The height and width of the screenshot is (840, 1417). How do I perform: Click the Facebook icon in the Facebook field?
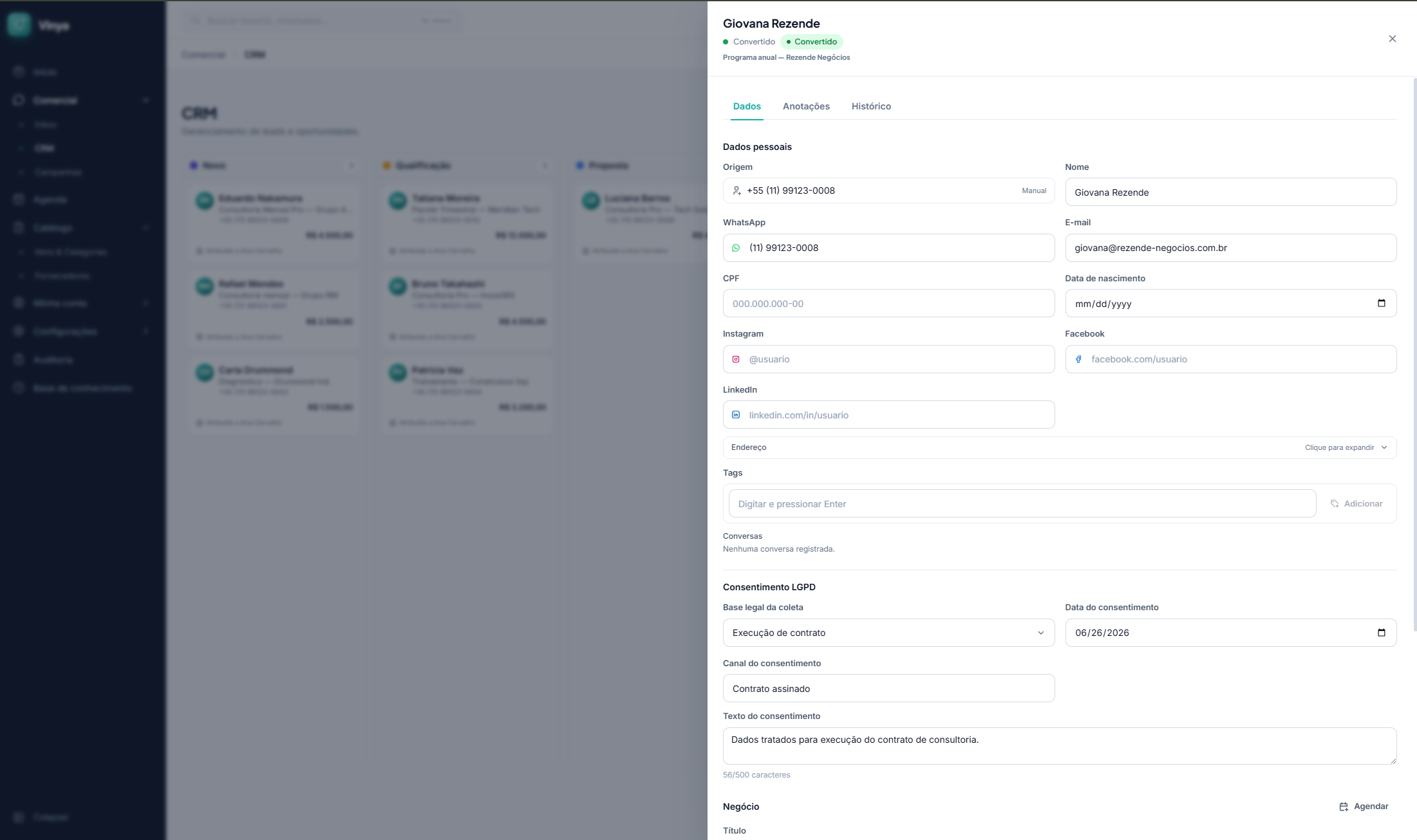[1078, 359]
